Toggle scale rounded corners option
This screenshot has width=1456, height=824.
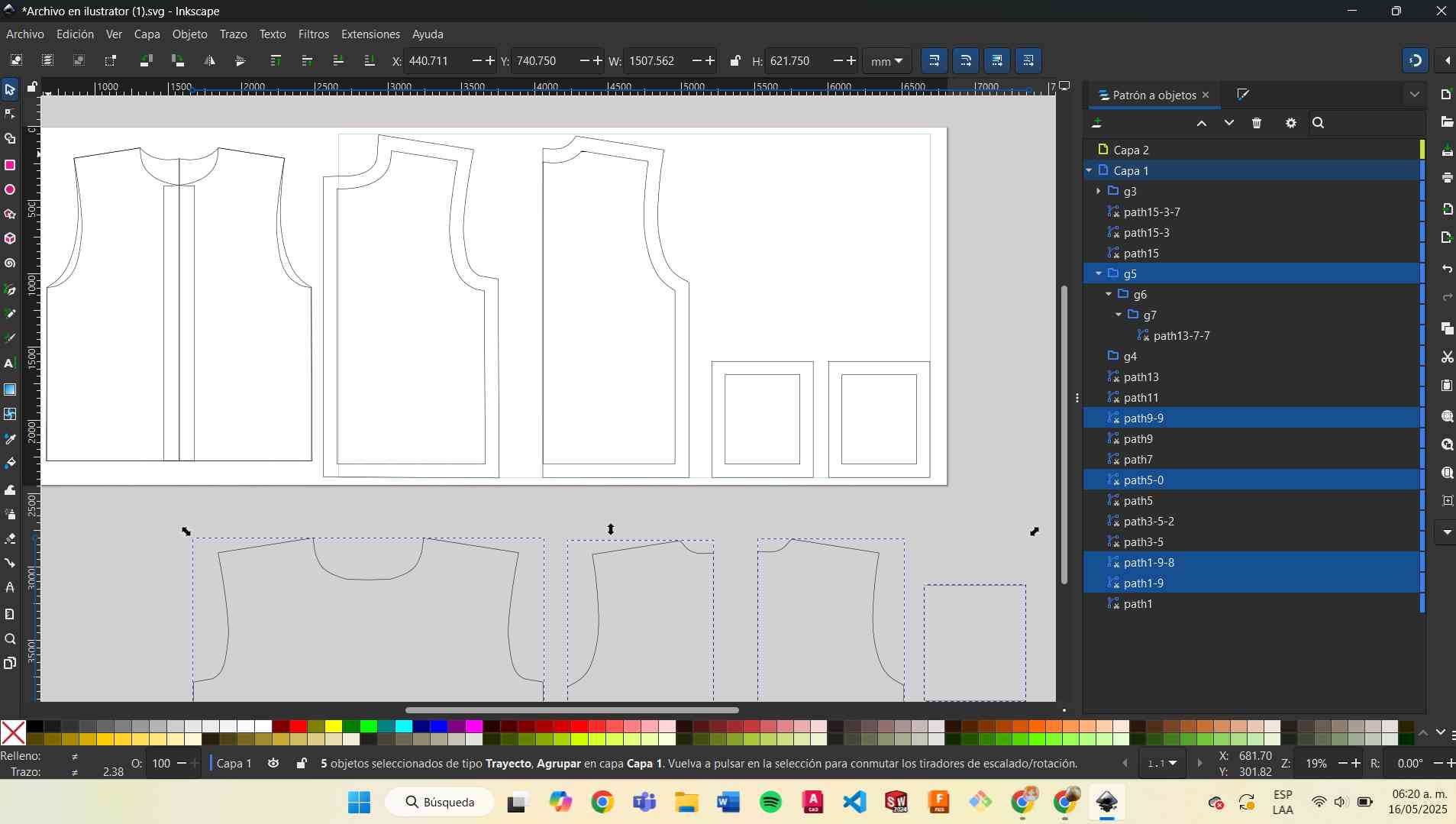click(x=966, y=60)
